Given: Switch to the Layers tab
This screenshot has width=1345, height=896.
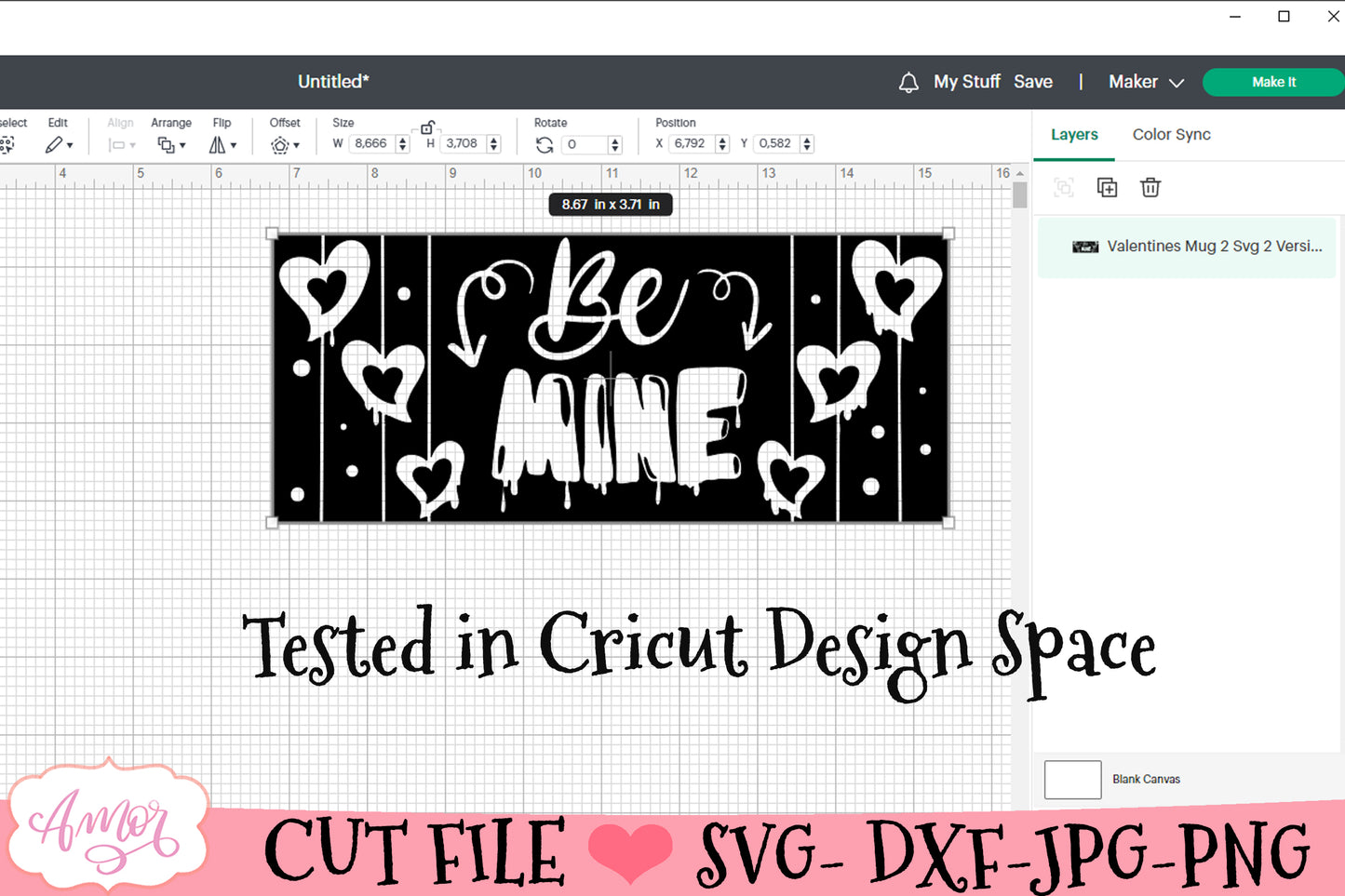Looking at the screenshot, I should 1074,135.
